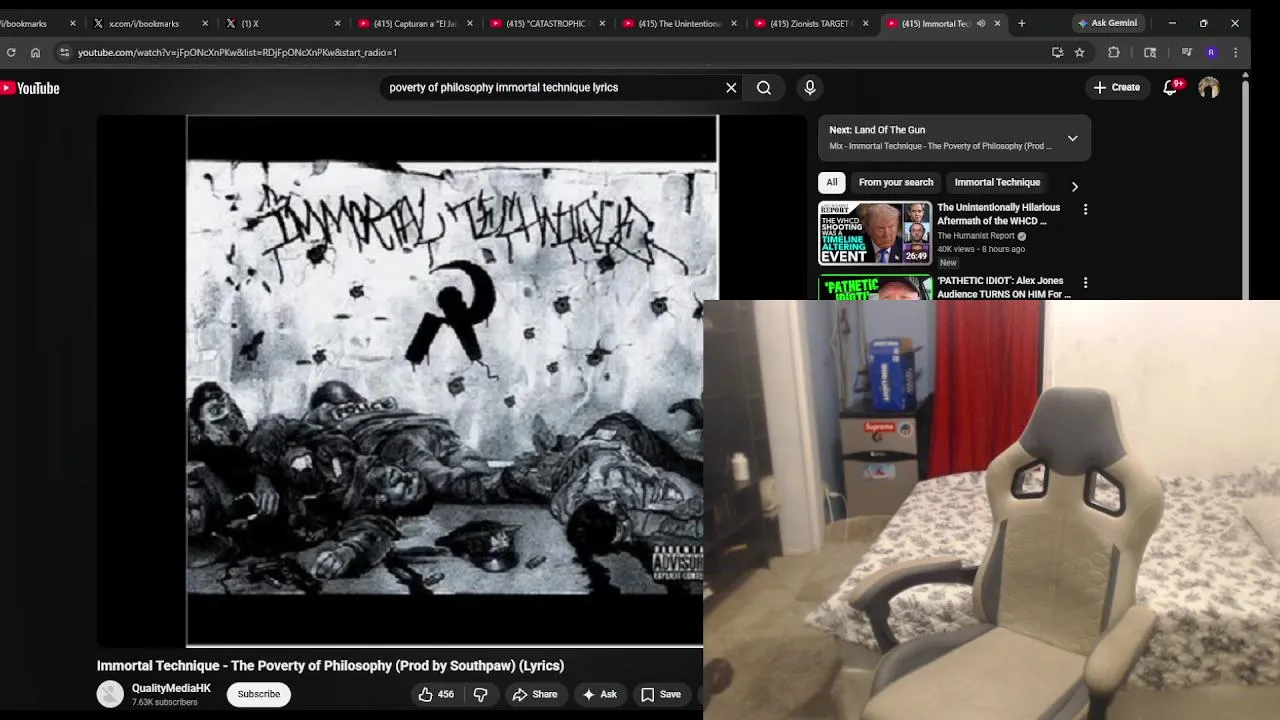The image size is (1280, 720).
Task: Open the YouTube account avatar menu
Action: (1209, 88)
